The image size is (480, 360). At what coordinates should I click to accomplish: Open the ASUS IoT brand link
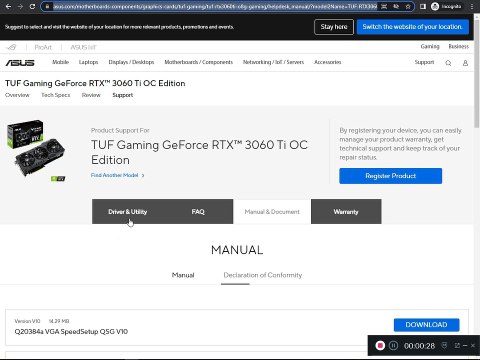tap(83, 47)
